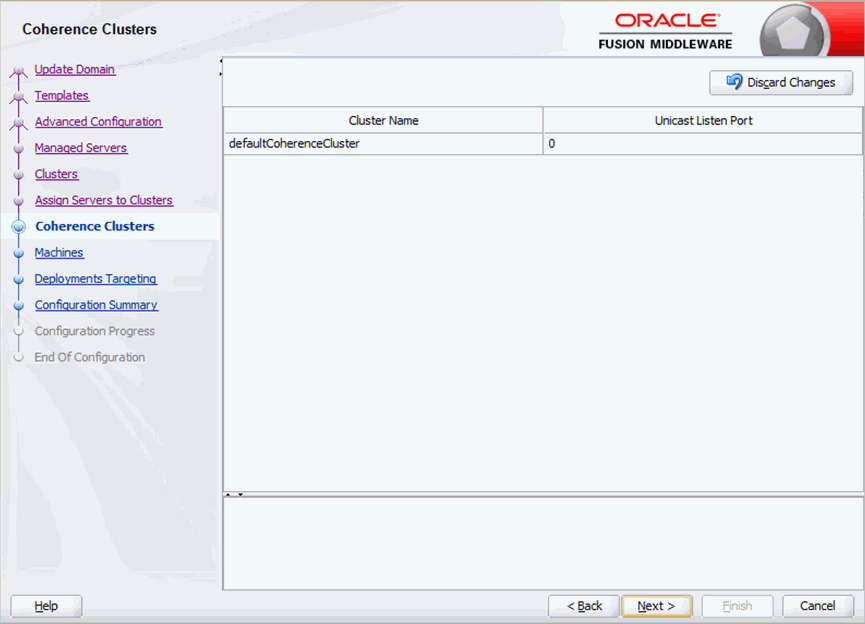Navigate to the Managed Servers step
This screenshot has height=624, width=865.
(x=80, y=148)
